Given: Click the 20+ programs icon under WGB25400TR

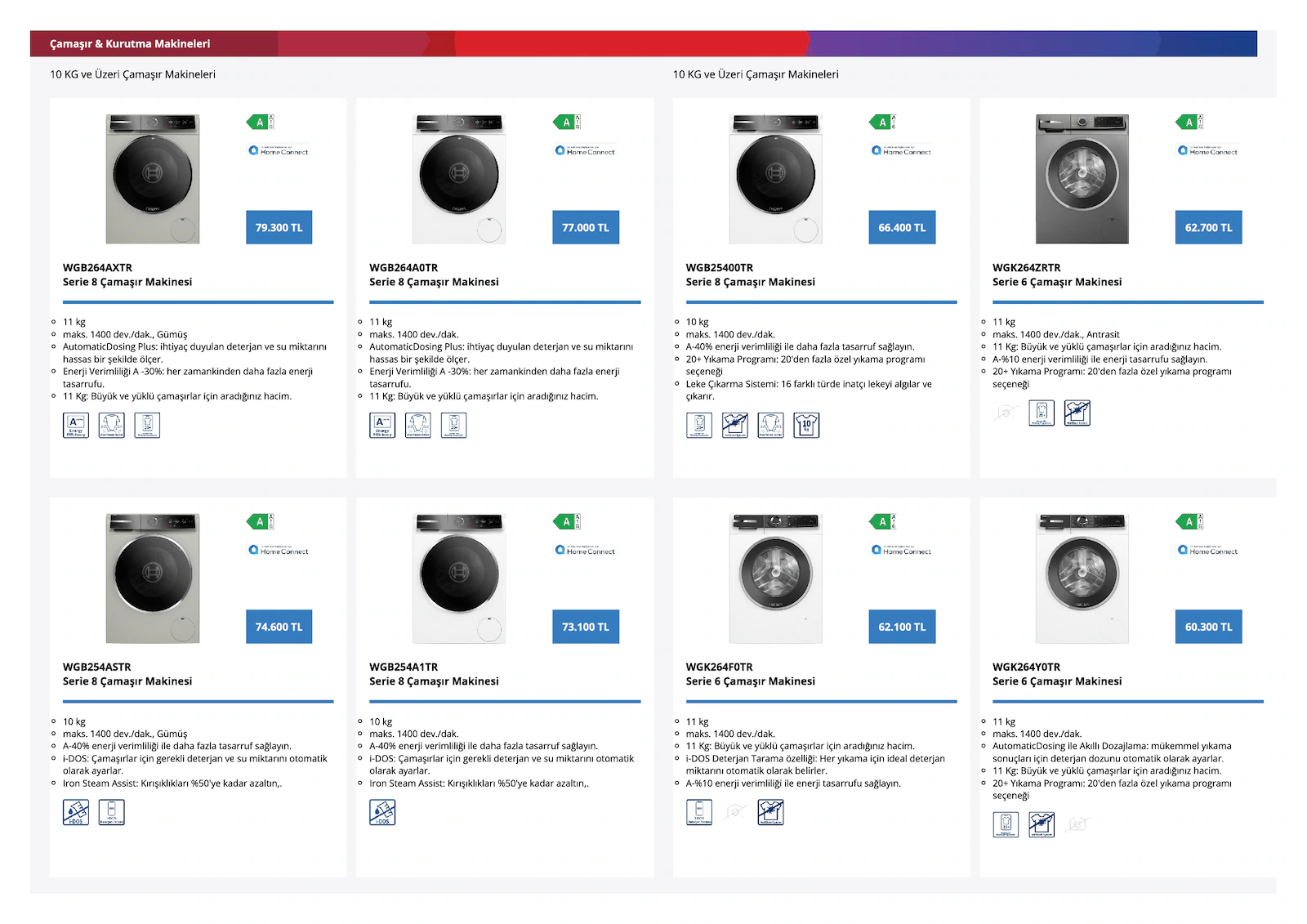Looking at the screenshot, I should point(699,426).
